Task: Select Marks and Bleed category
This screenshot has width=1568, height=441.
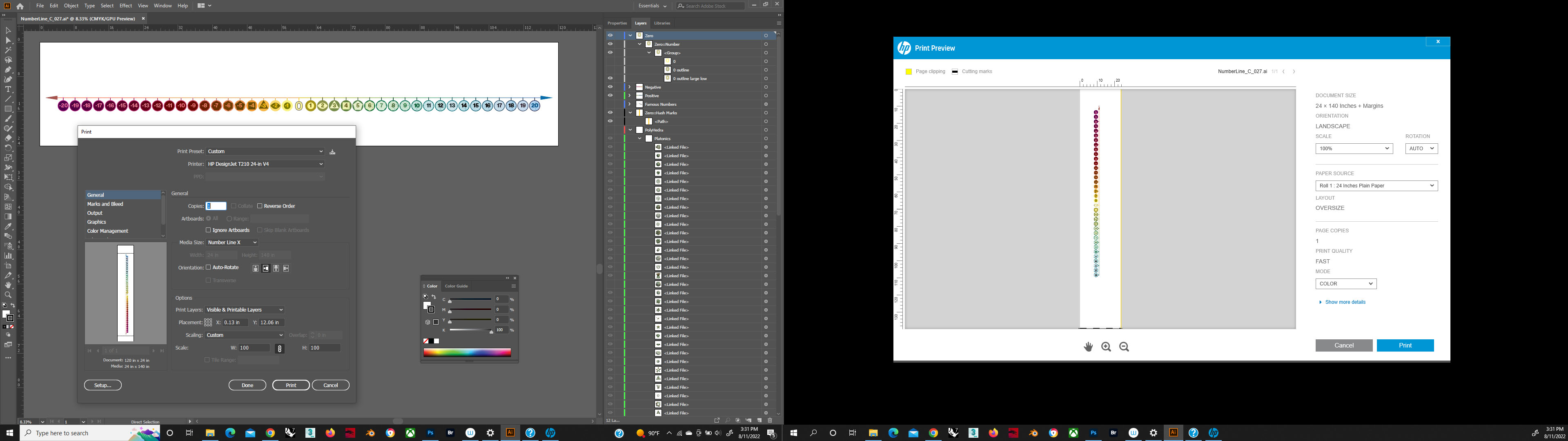Action: pyautogui.click(x=105, y=204)
